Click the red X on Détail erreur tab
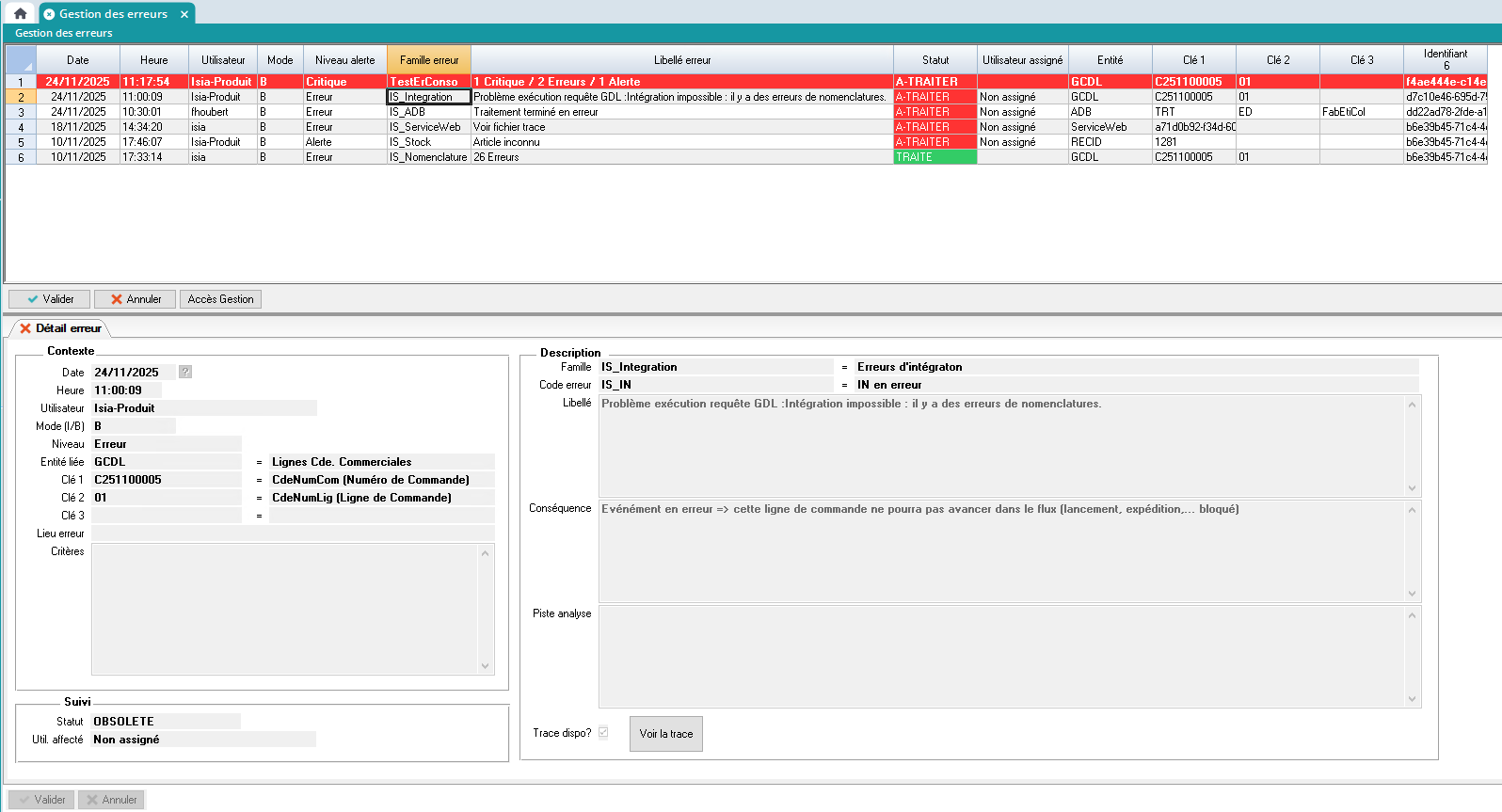Image resolution: width=1502 pixels, height=812 pixels. click(x=25, y=328)
